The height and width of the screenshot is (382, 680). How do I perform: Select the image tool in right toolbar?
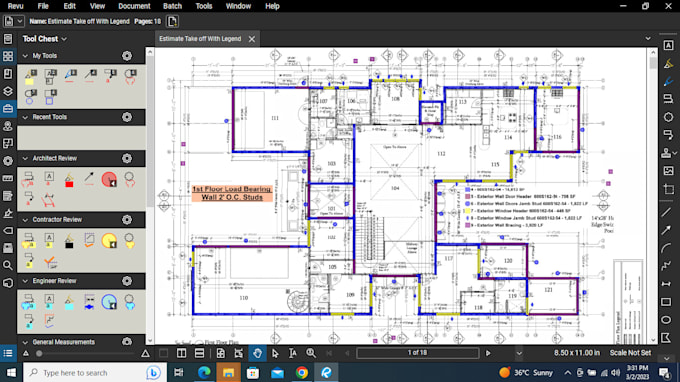tap(668, 171)
